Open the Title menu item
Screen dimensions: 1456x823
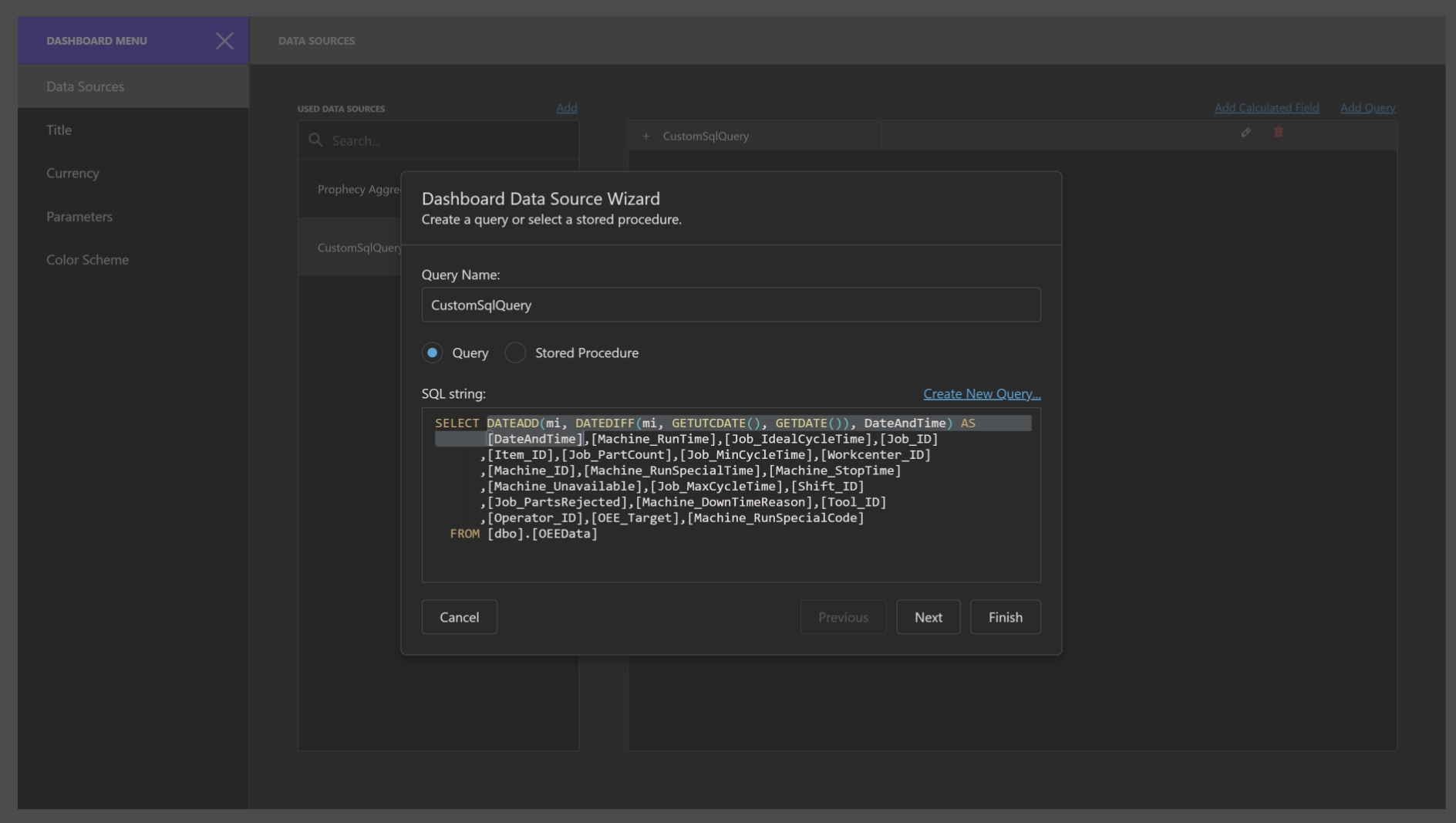[x=59, y=130]
